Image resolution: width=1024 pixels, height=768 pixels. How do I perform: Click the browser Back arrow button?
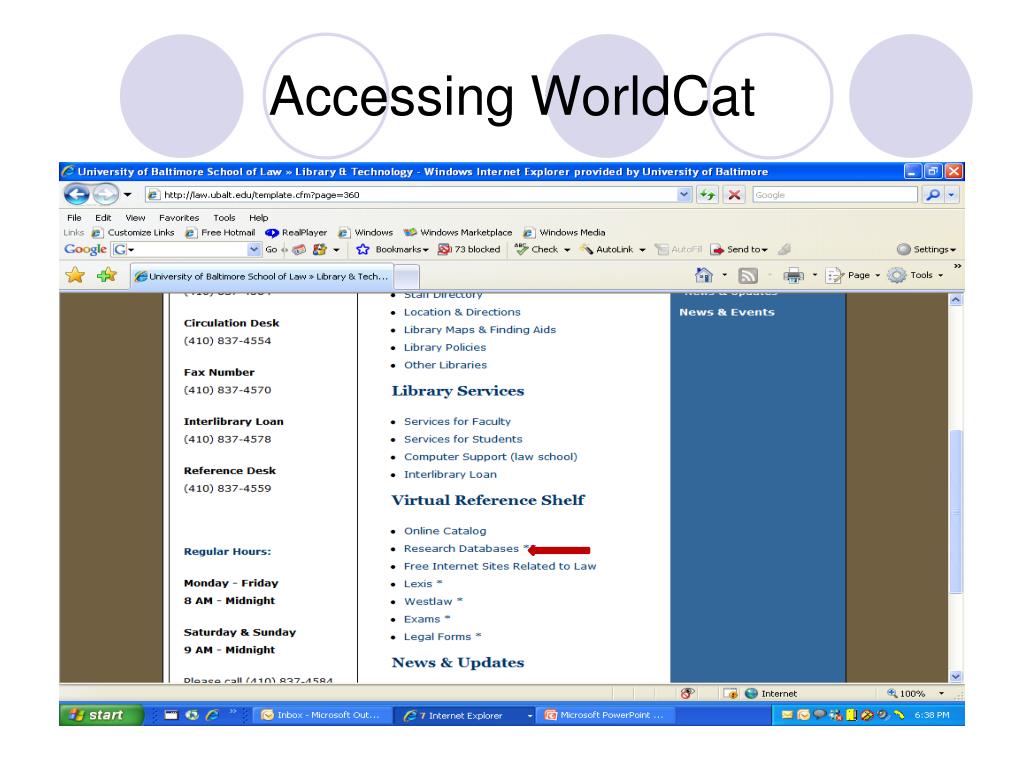point(76,194)
